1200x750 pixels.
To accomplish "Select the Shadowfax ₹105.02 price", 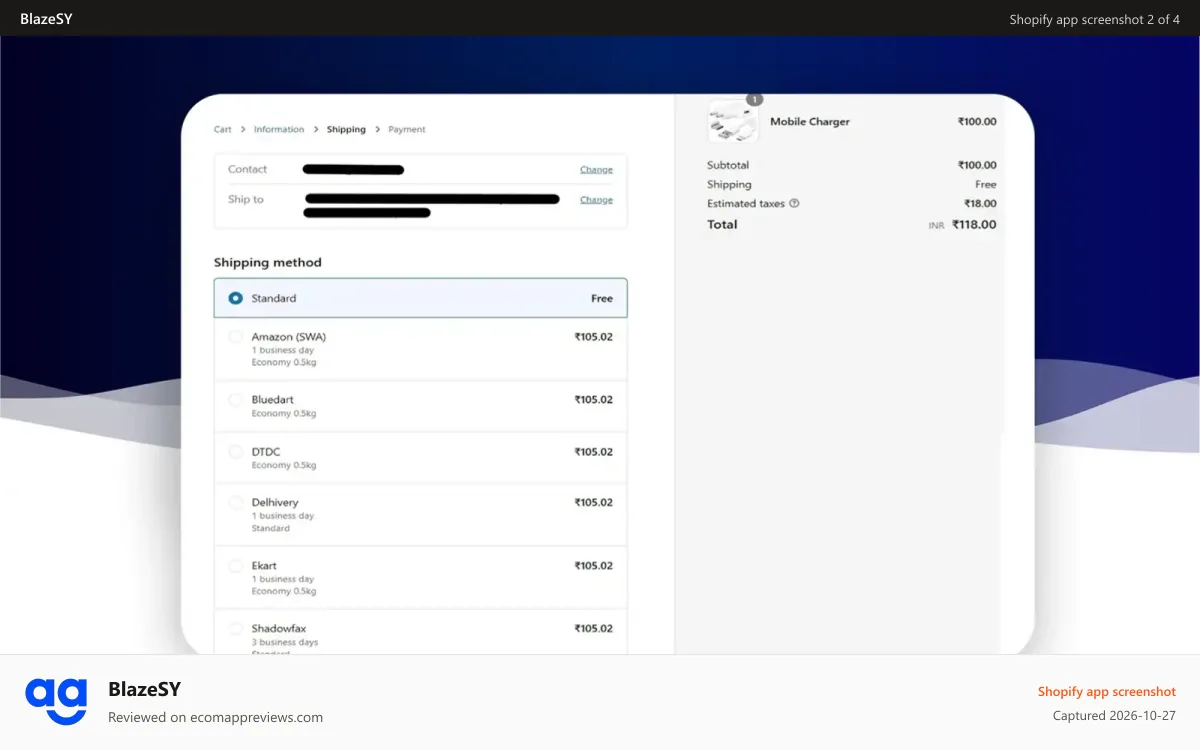I will click(x=593, y=629).
